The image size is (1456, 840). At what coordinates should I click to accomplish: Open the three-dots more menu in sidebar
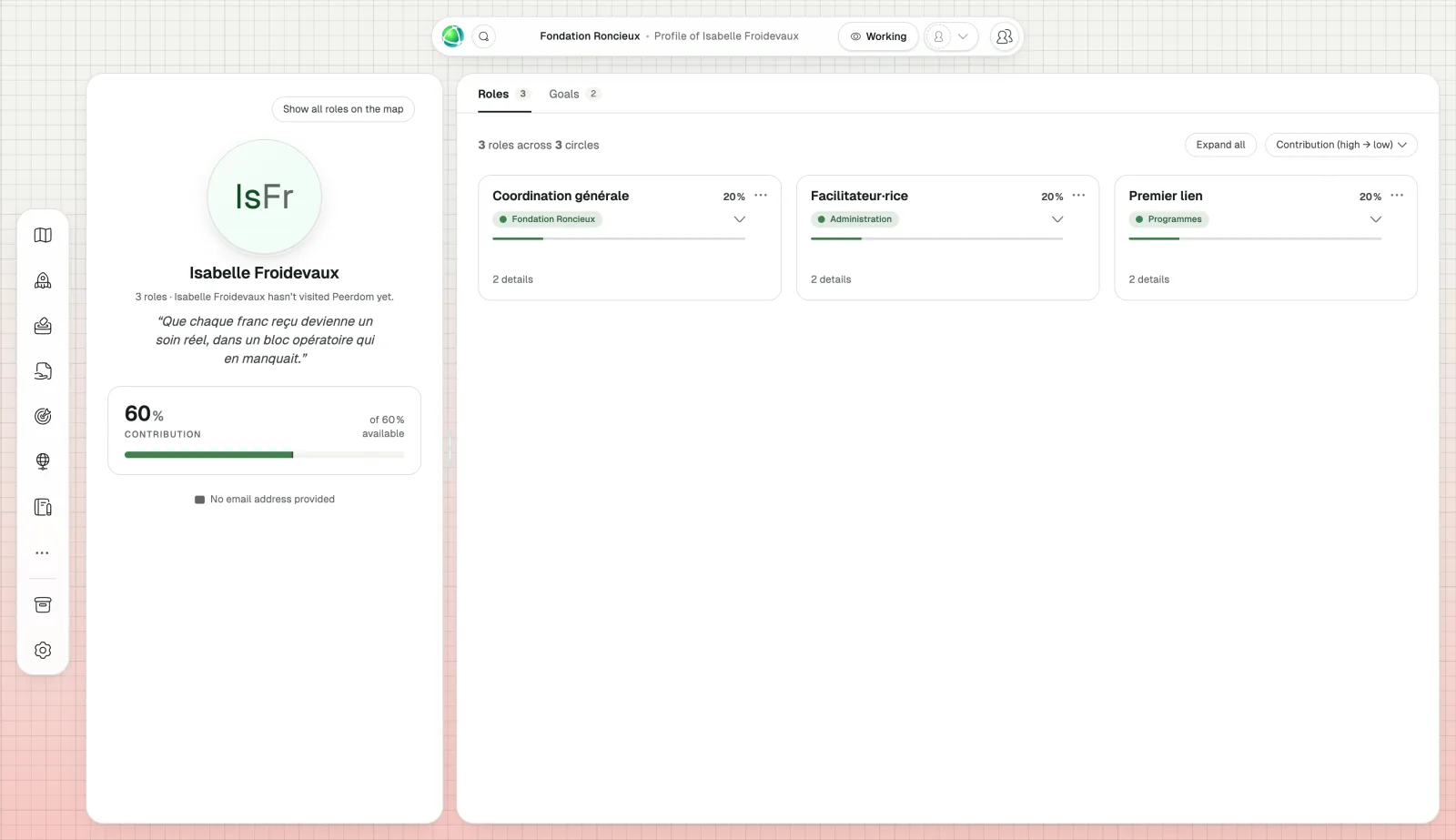click(43, 552)
